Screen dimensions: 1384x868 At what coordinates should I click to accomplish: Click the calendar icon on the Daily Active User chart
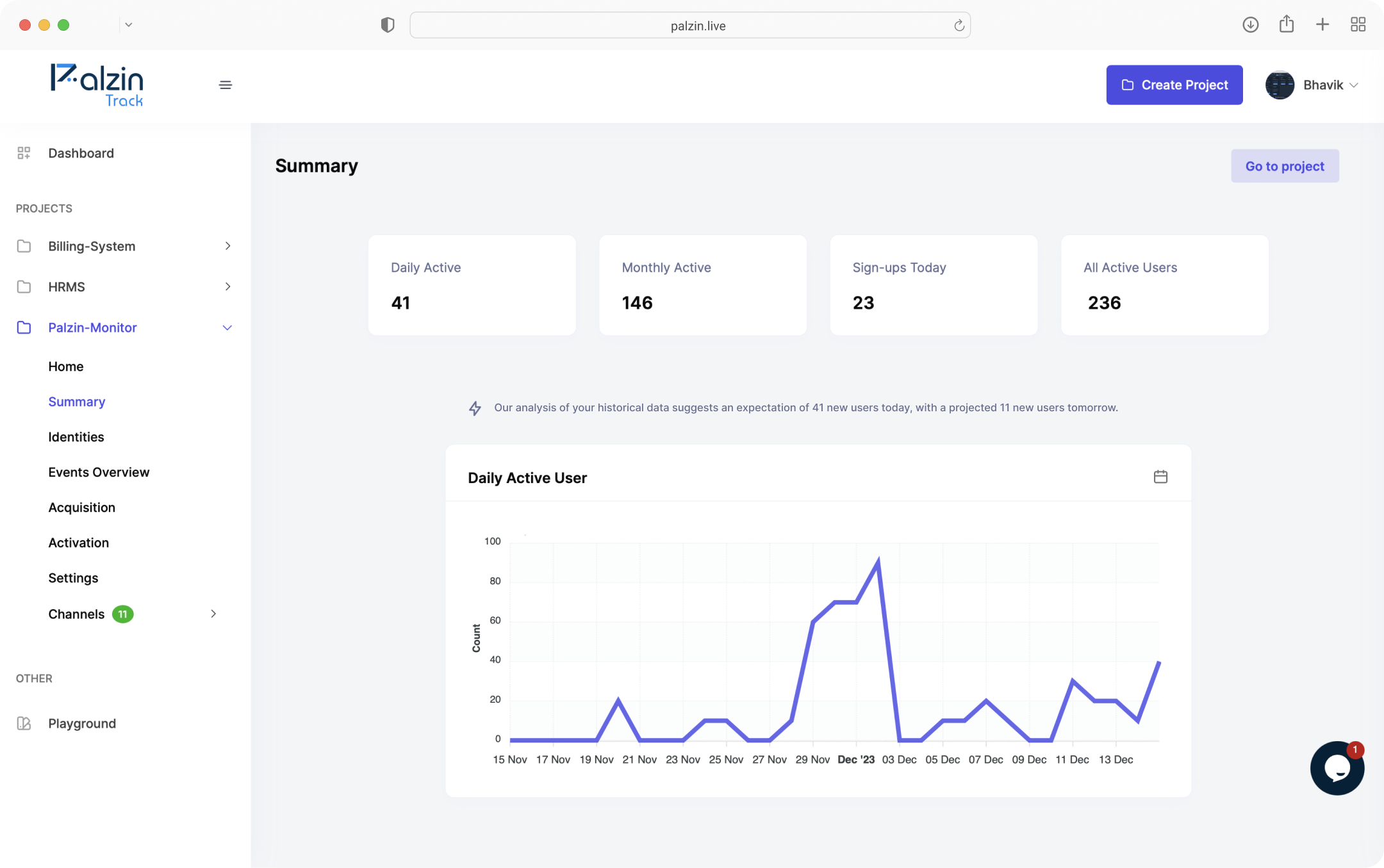(x=1160, y=477)
